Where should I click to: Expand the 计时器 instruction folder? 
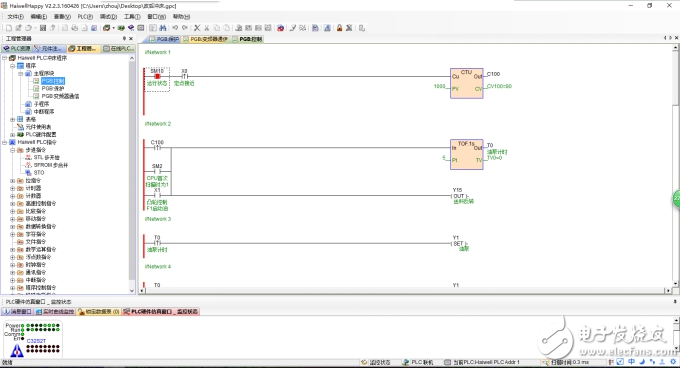point(13,188)
